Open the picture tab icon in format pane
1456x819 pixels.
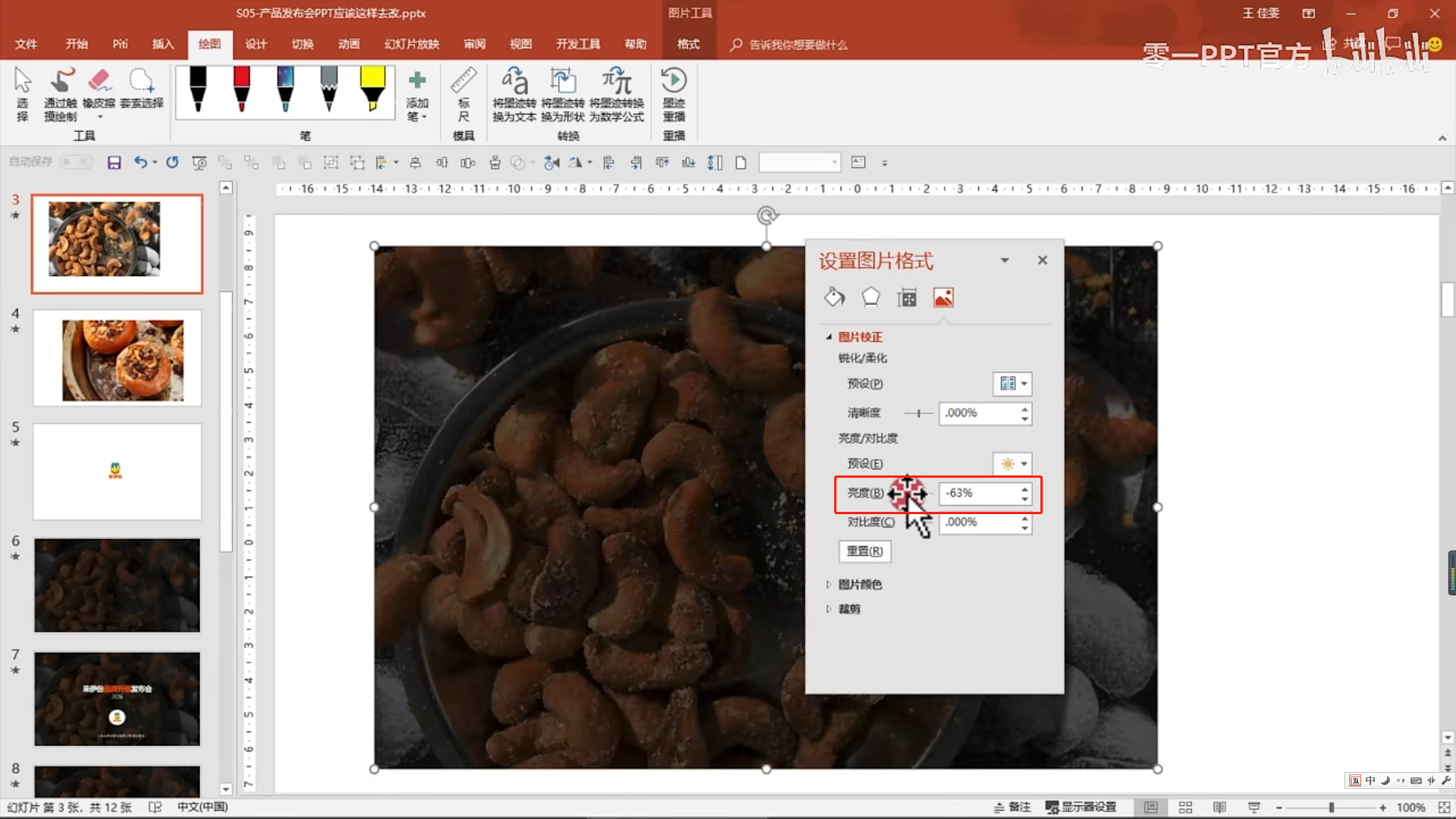[943, 297]
